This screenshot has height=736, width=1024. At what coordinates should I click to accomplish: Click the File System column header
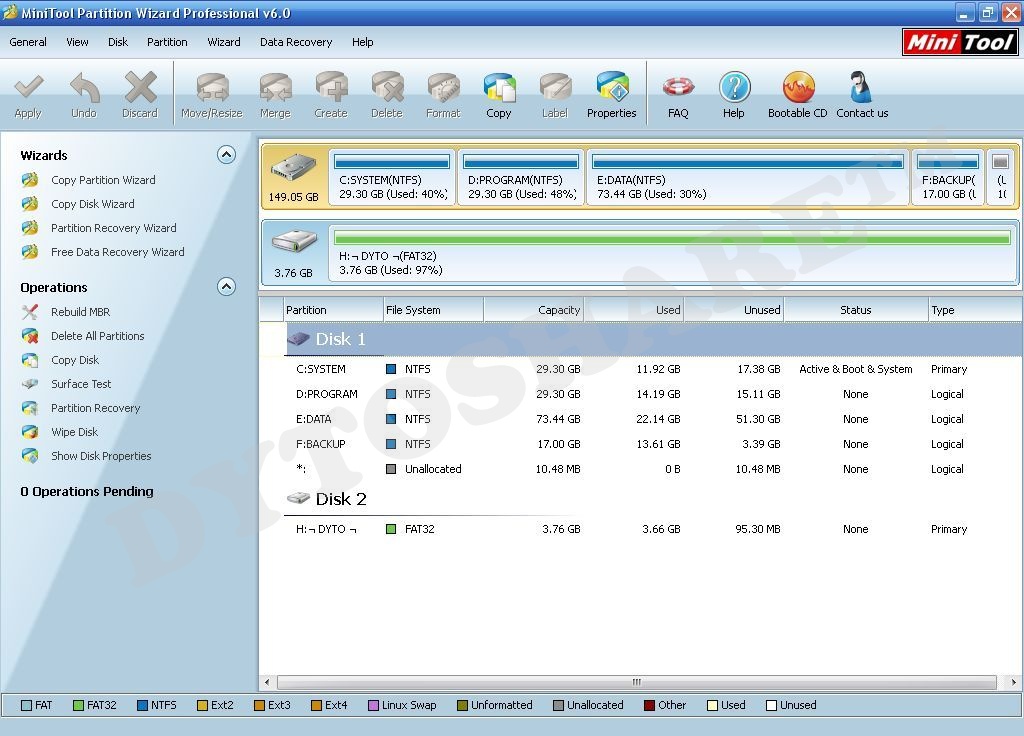click(x=434, y=310)
